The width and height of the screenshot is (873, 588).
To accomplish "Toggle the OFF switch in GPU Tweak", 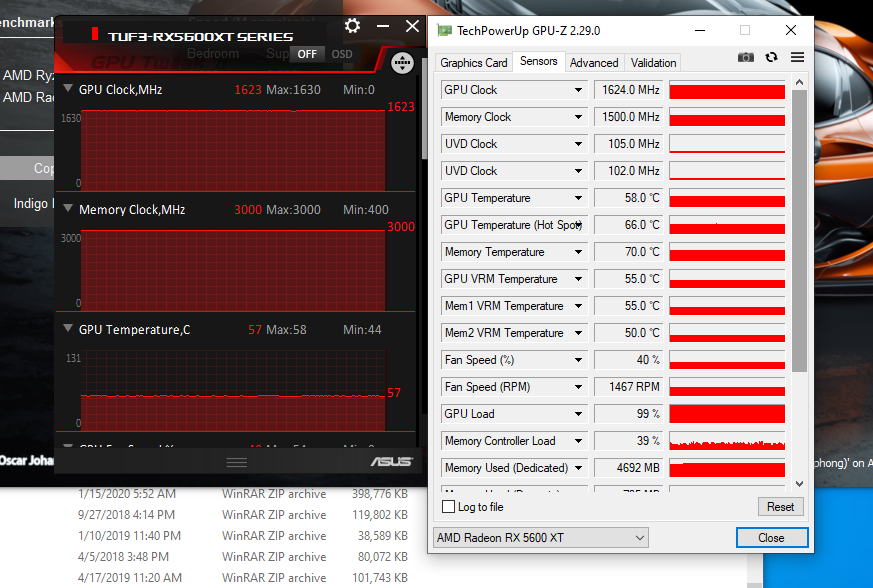I will (307, 54).
